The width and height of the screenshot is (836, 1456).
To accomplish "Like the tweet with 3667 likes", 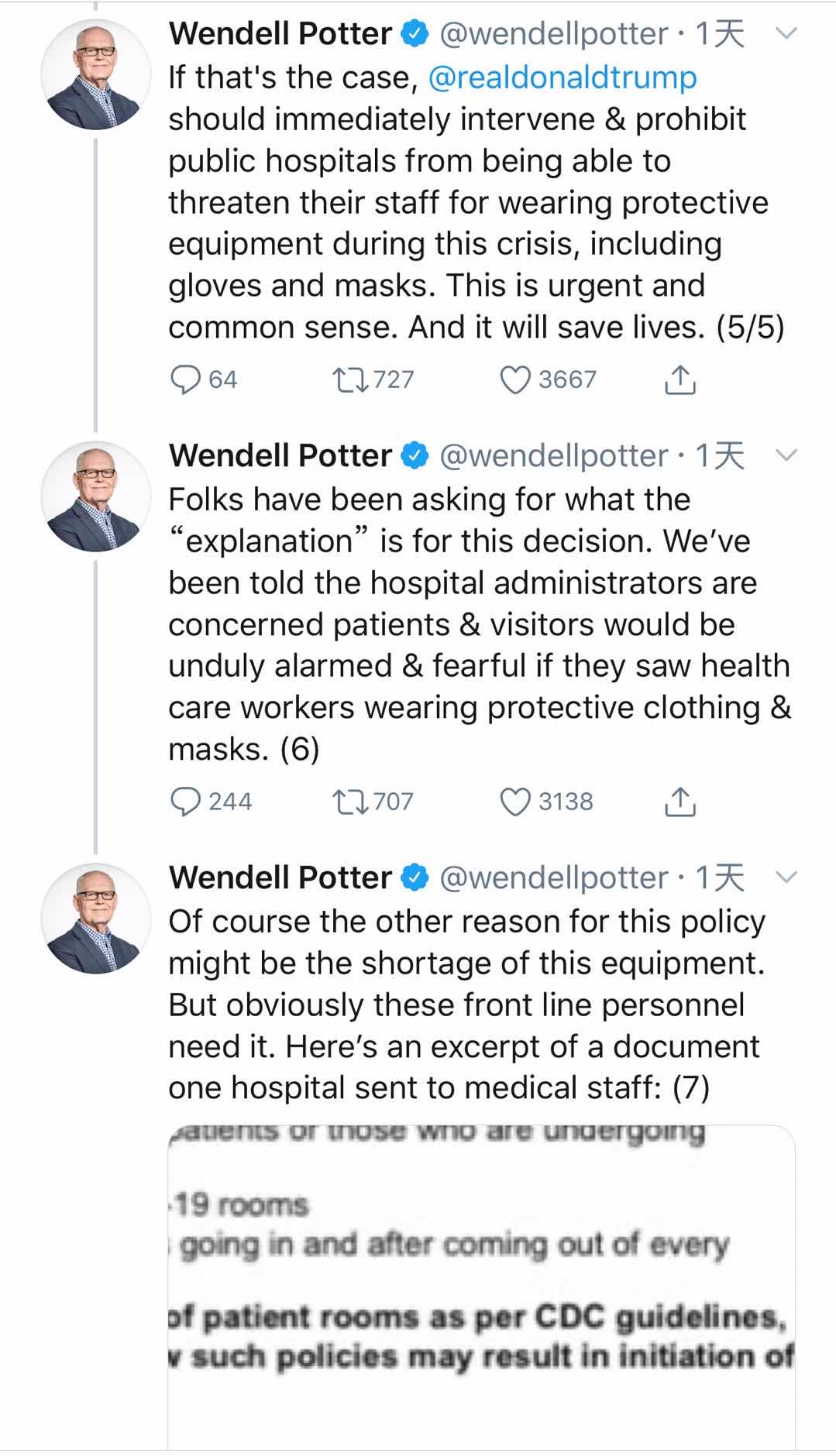I will pyautogui.click(x=514, y=379).
